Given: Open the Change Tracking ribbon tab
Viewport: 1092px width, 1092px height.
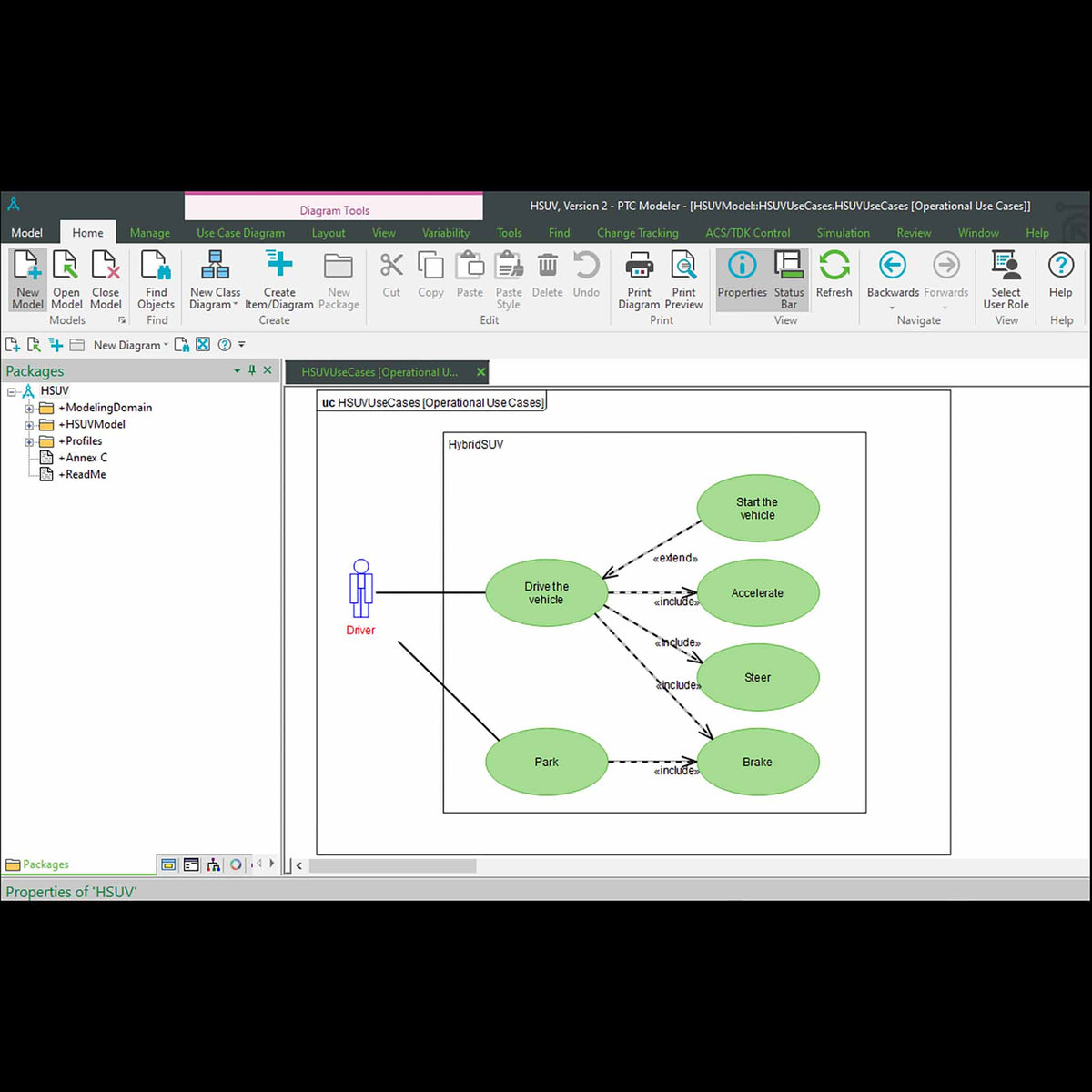Looking at the screenshot, I should tap(637, 233).
